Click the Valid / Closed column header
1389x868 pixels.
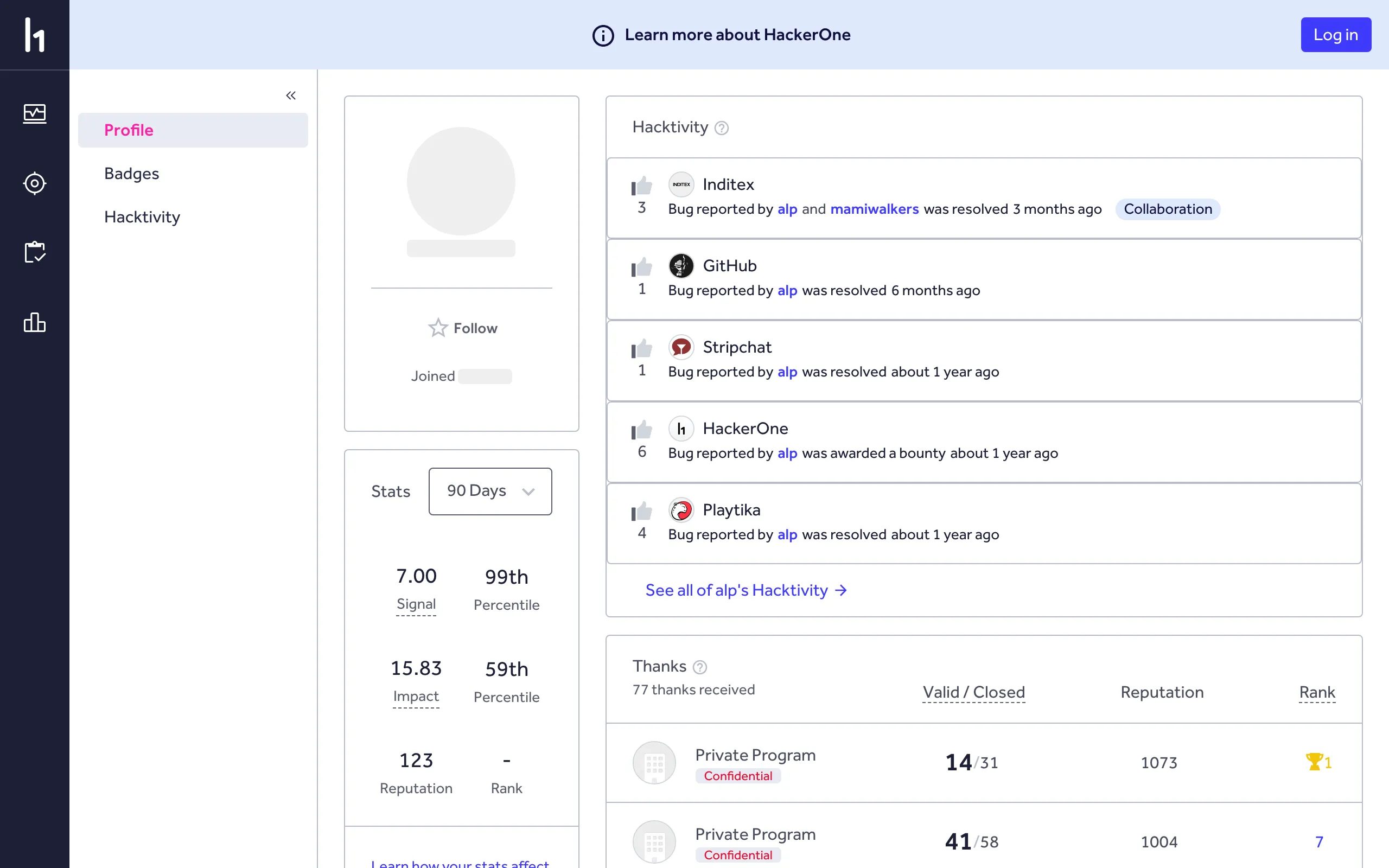click(973, 692)
